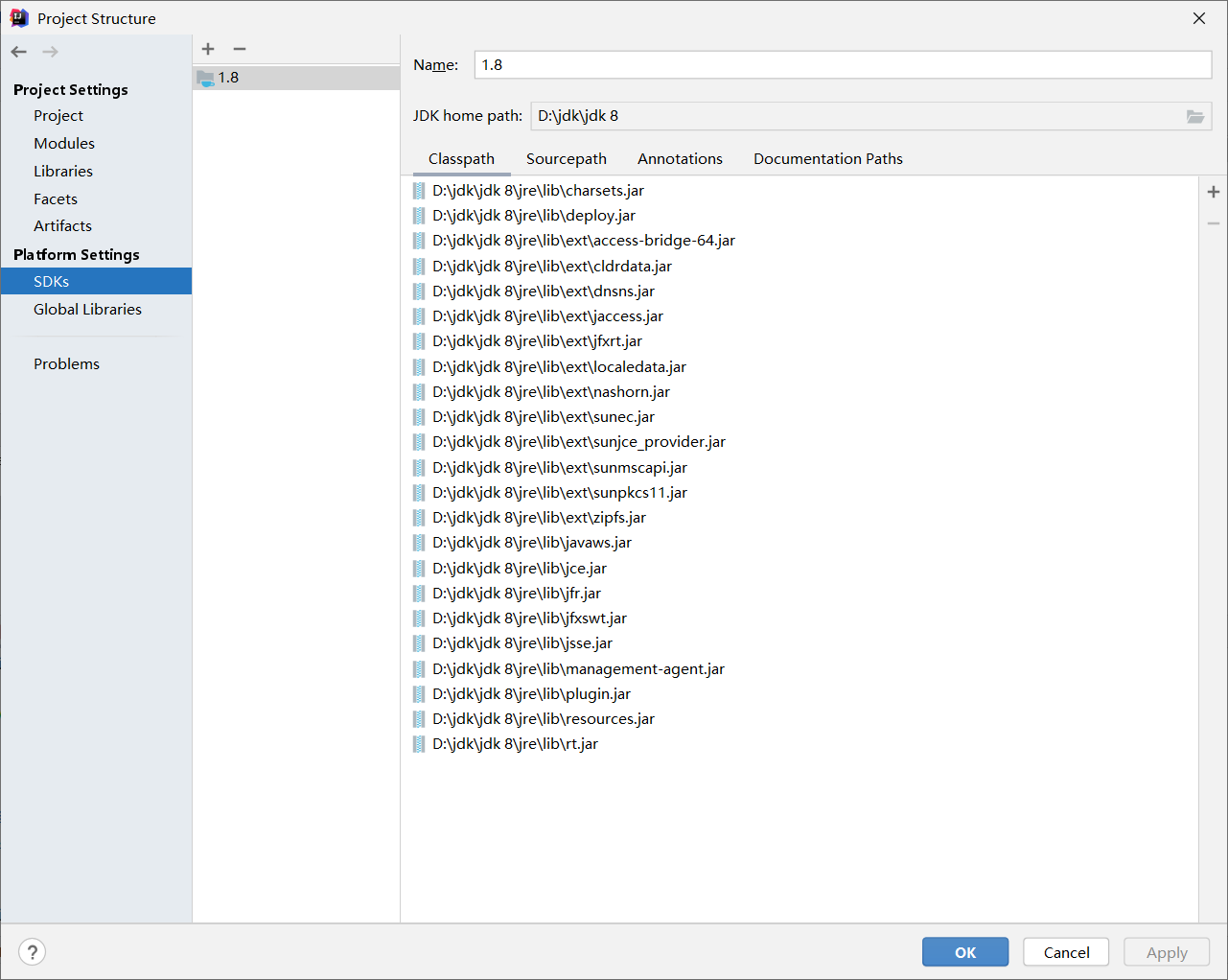Open the Annotations tab

point(680,158)
